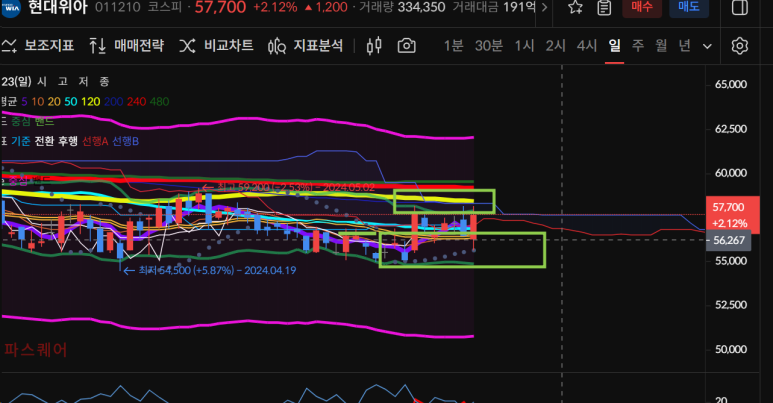Click the 코스피 market label
This screenshot has width=773, height=403.
165,7
